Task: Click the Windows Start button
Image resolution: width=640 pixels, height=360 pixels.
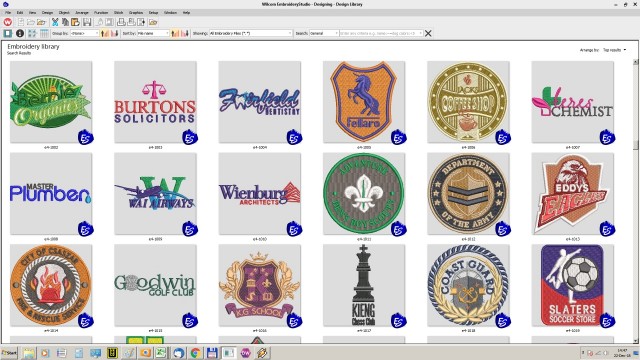Action: [9, 353]
